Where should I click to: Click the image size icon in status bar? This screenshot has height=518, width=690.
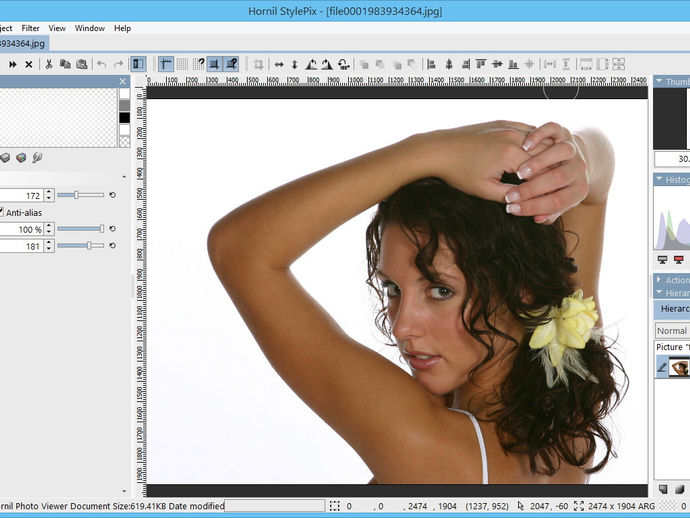[x=579, y=506]
